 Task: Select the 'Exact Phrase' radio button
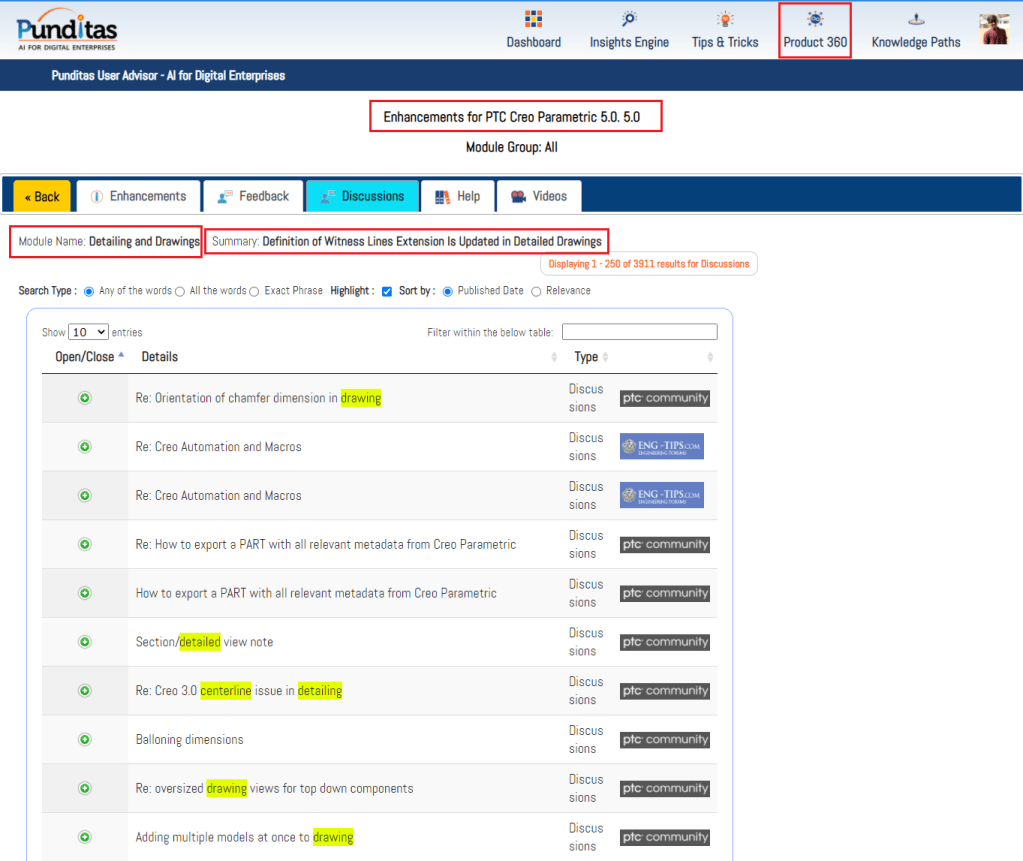(255, 291)
